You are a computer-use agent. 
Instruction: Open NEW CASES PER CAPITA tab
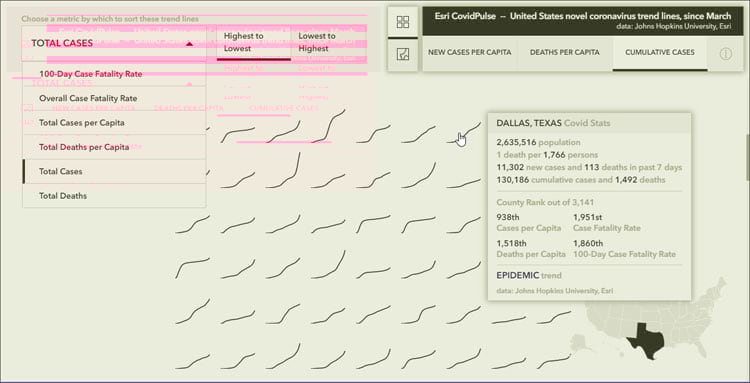pyautogui.click(x=470, y=53)
